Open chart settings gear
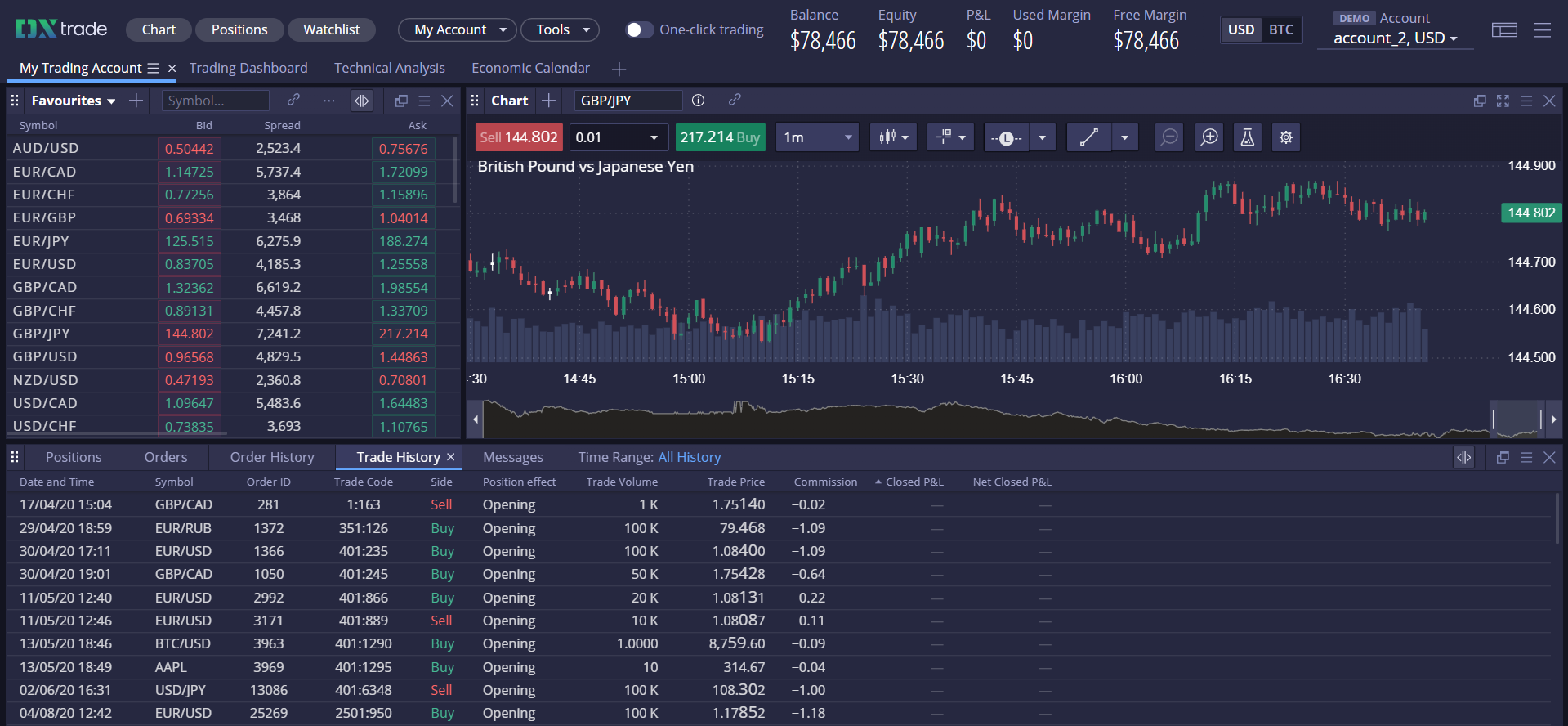 (1285, 137)
